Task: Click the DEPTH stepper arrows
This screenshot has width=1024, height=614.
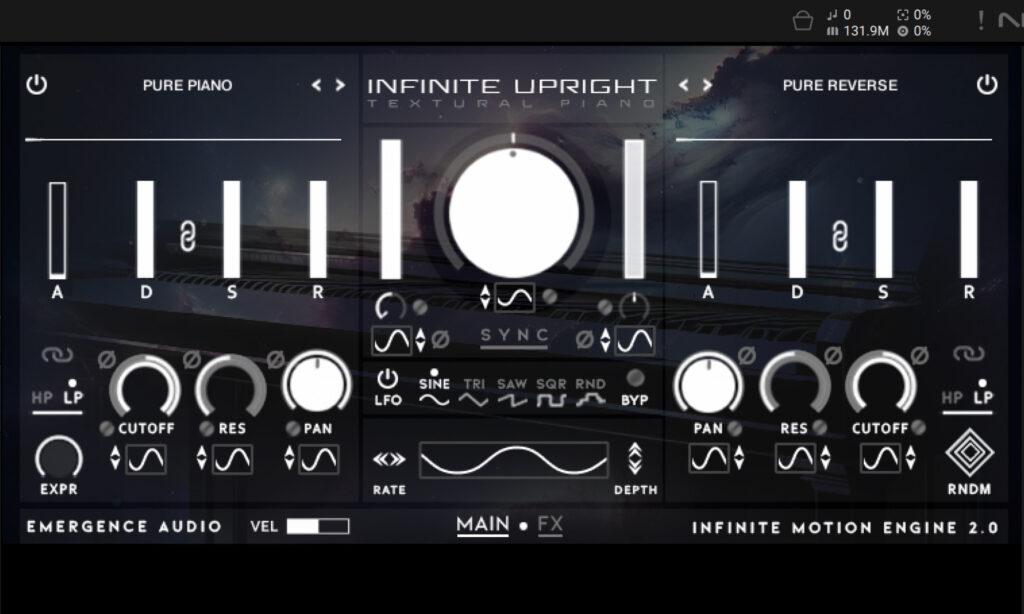Action: (637, 459)
